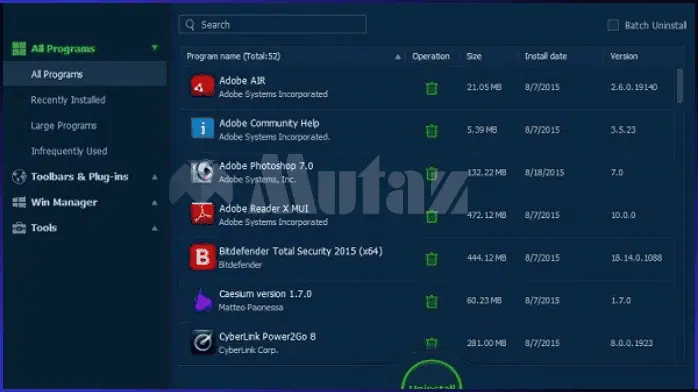Select the Adobe AIR row name
This screenshot has width=698, height=392.
242,81
